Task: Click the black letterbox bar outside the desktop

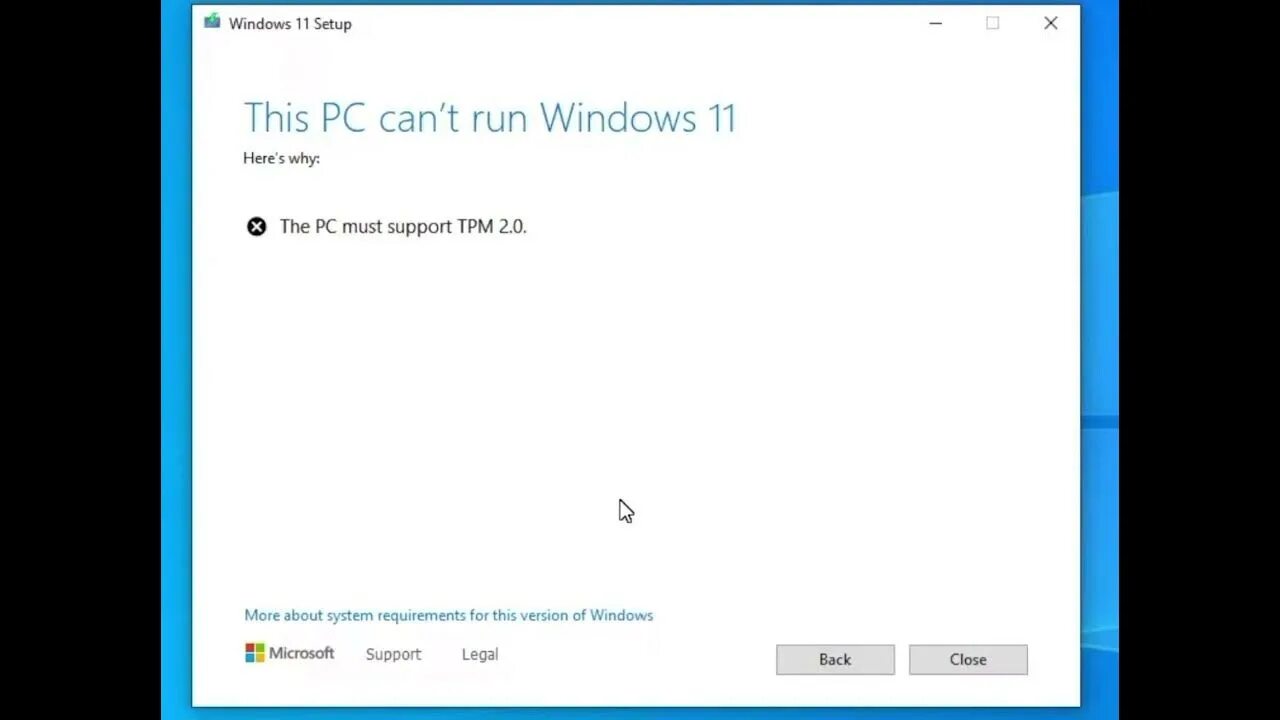Action: tap(80, 360)
